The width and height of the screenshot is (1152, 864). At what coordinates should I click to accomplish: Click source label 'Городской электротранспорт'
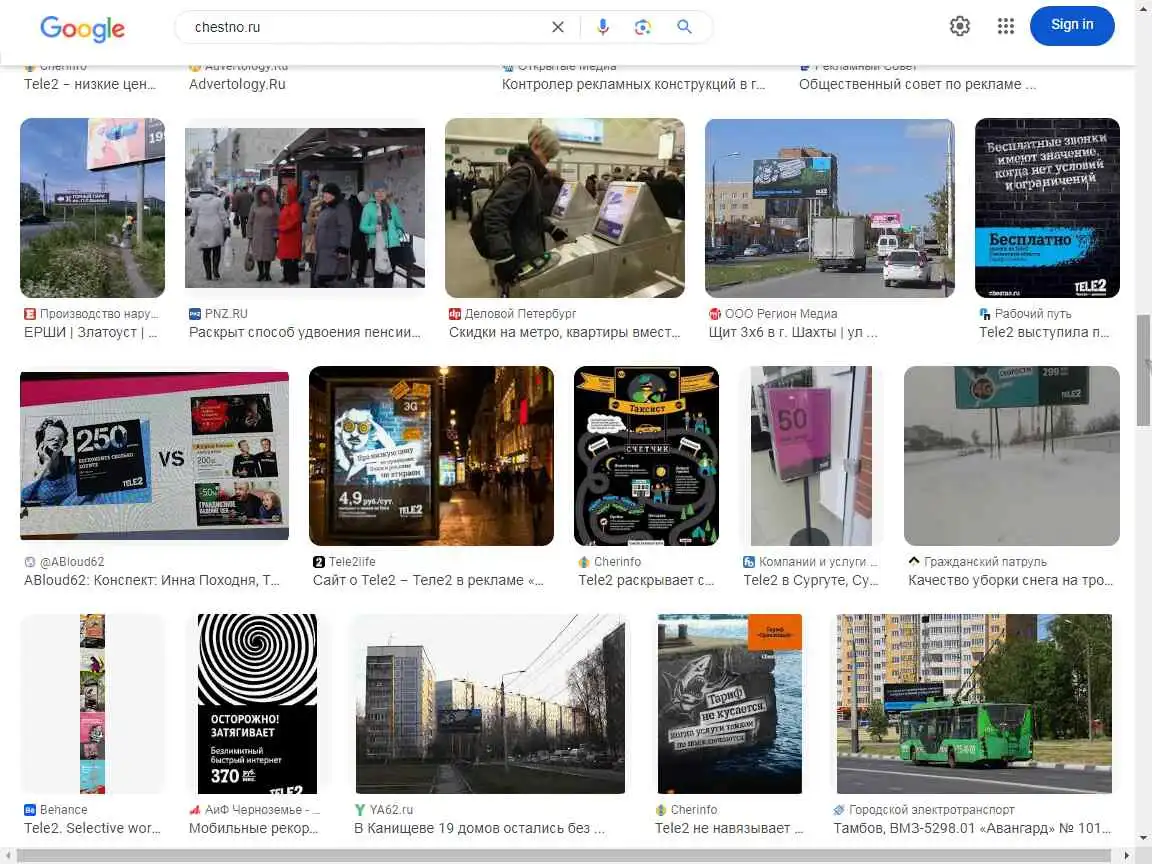tap(932, 810)
